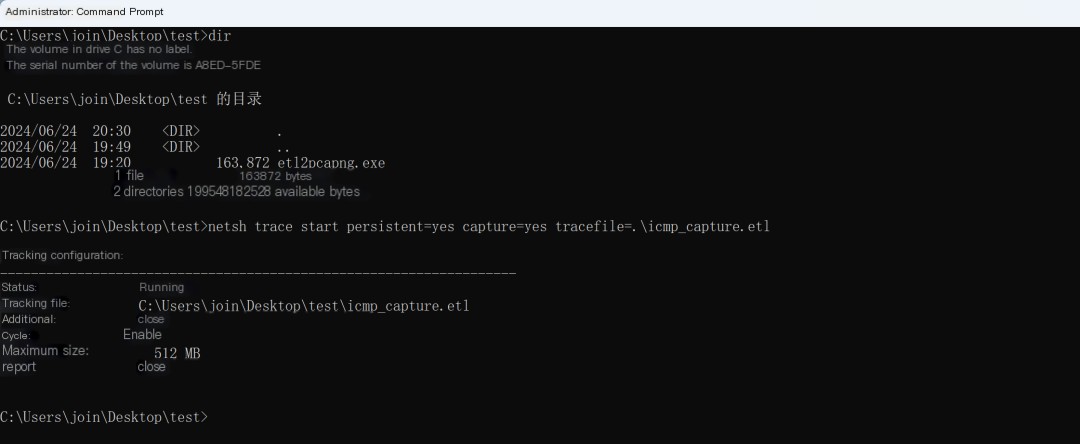
Task: Click the 19:49 timestamp of the parent directory entry
Action: (112, 147)
